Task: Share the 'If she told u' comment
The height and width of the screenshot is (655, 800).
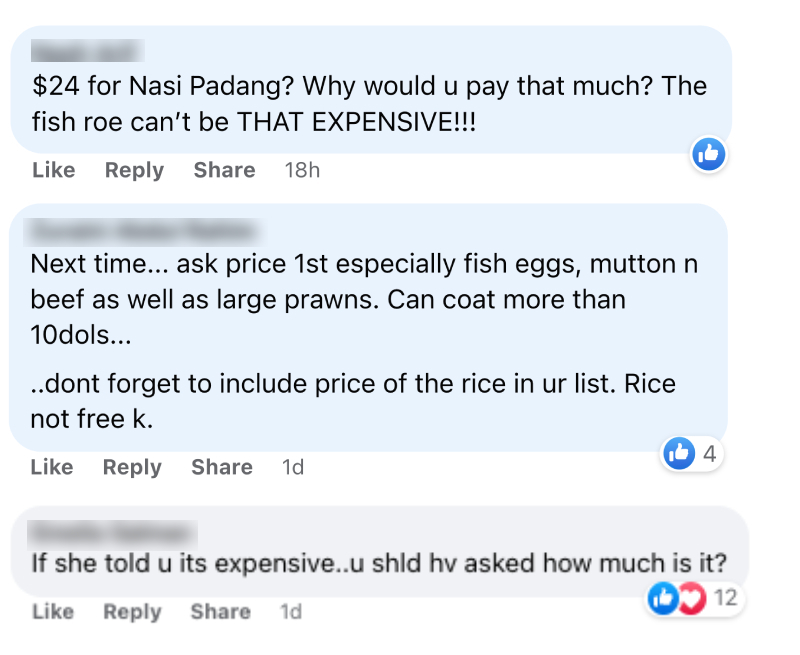Action: coord(220,611)
